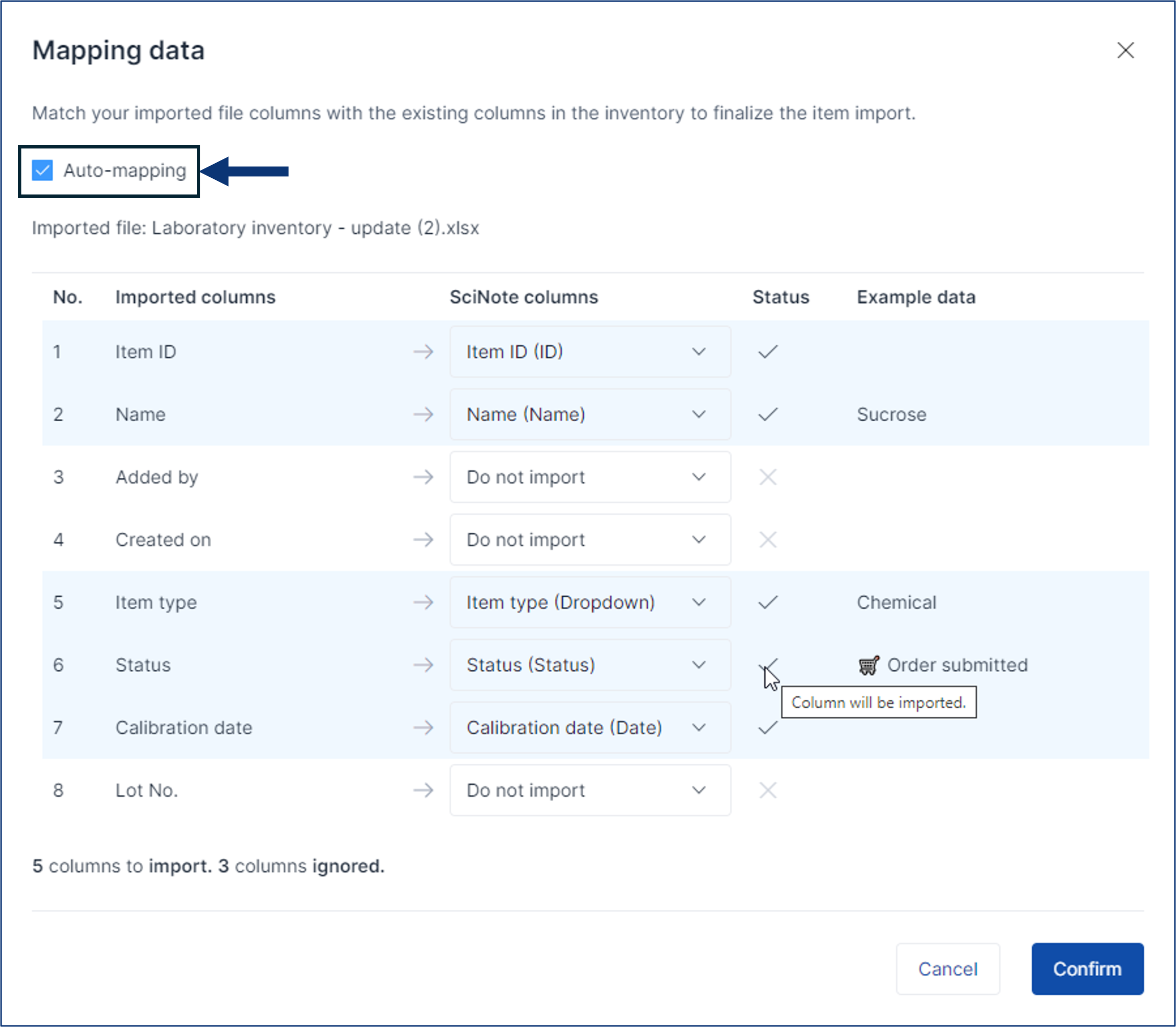Click the Lot No. row X status icon
This screenshot has width=1176, height=1027.
(x=767, y=790)
